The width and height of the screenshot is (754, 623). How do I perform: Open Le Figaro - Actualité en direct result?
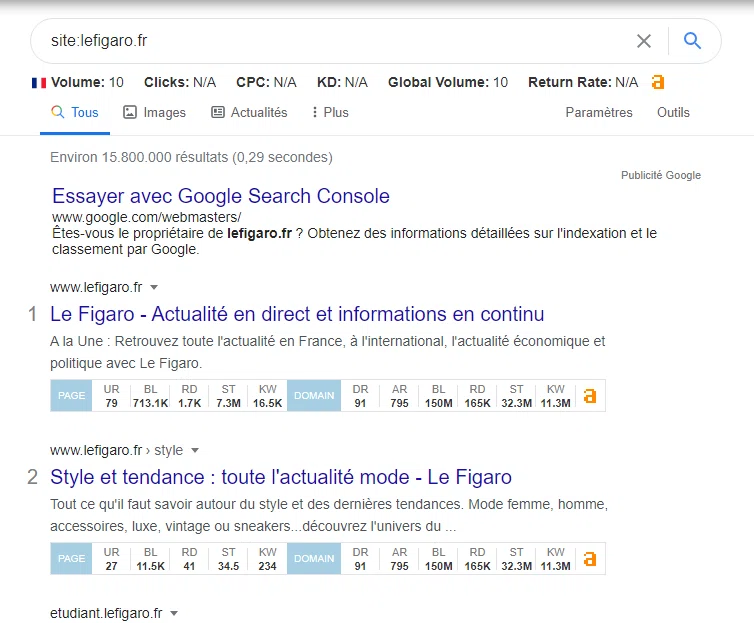click(x=297, y=314)
